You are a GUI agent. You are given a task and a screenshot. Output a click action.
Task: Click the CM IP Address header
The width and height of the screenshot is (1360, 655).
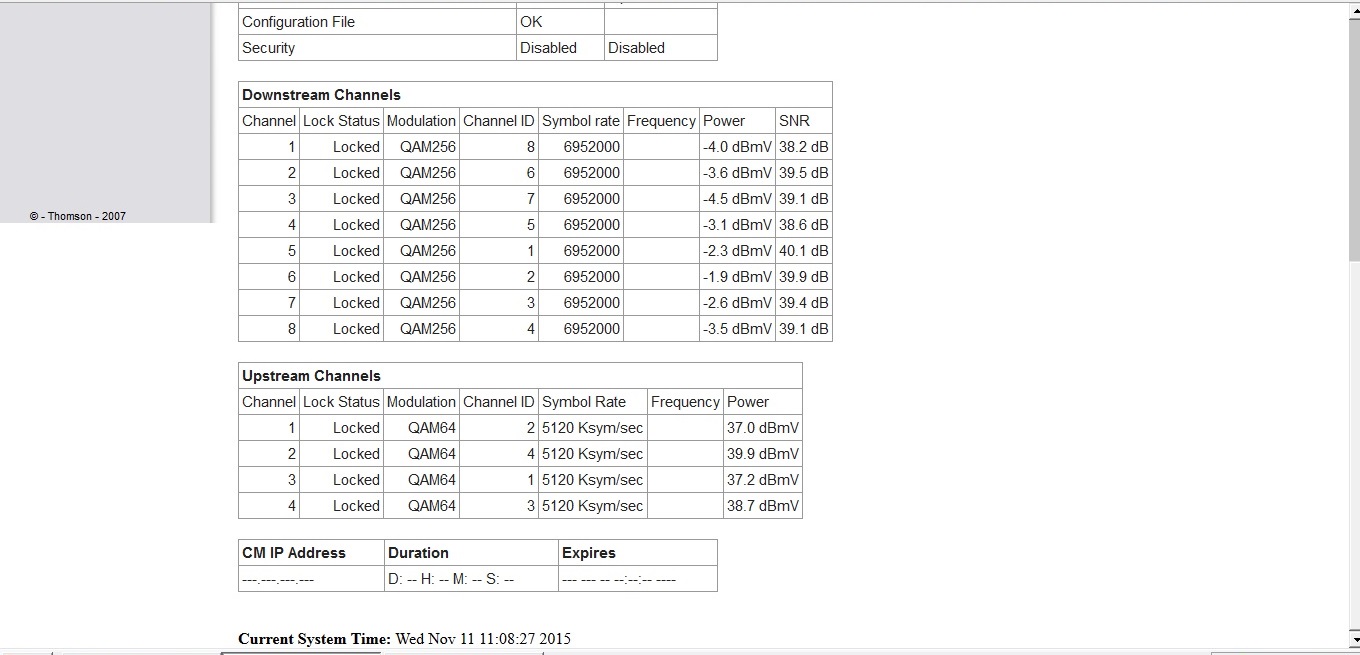pyautogui.click(x=294, y=553)
